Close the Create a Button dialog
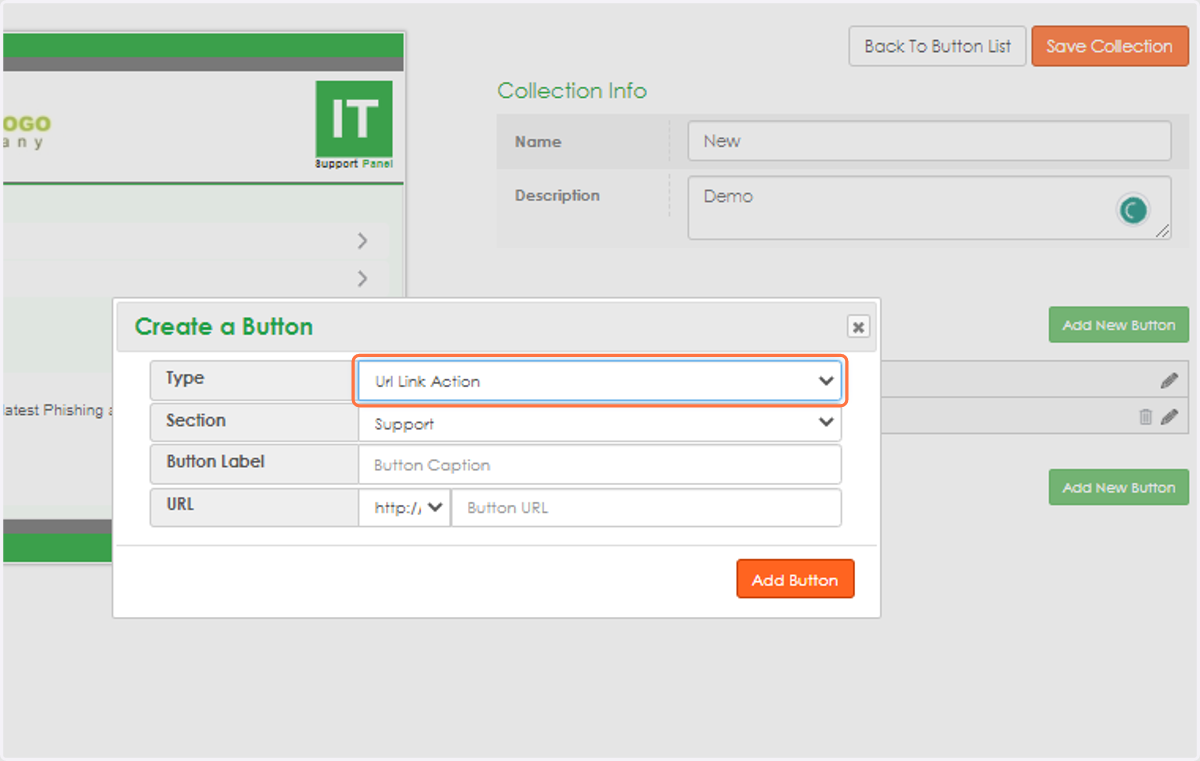The image size is (1200, 761). (x=858, y=327)
